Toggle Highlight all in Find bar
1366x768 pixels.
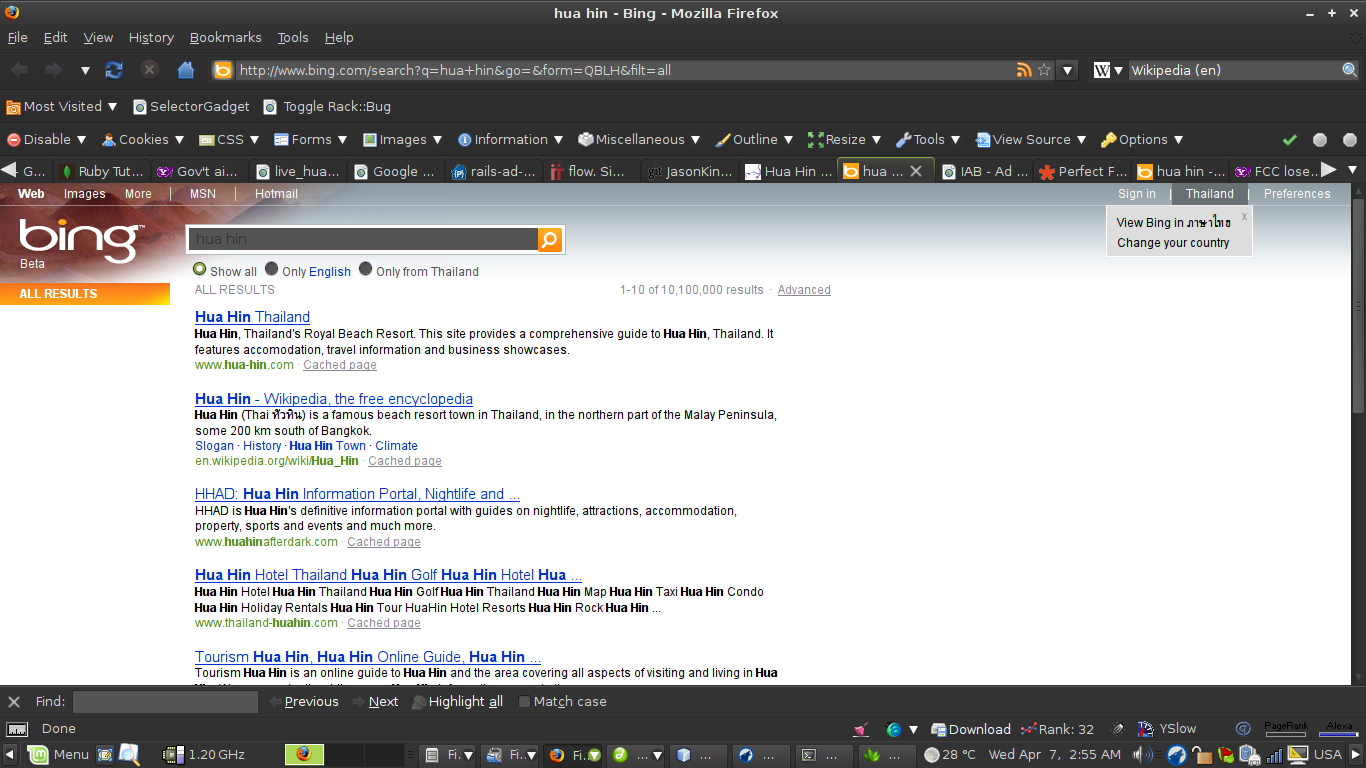tap(458, 702)
